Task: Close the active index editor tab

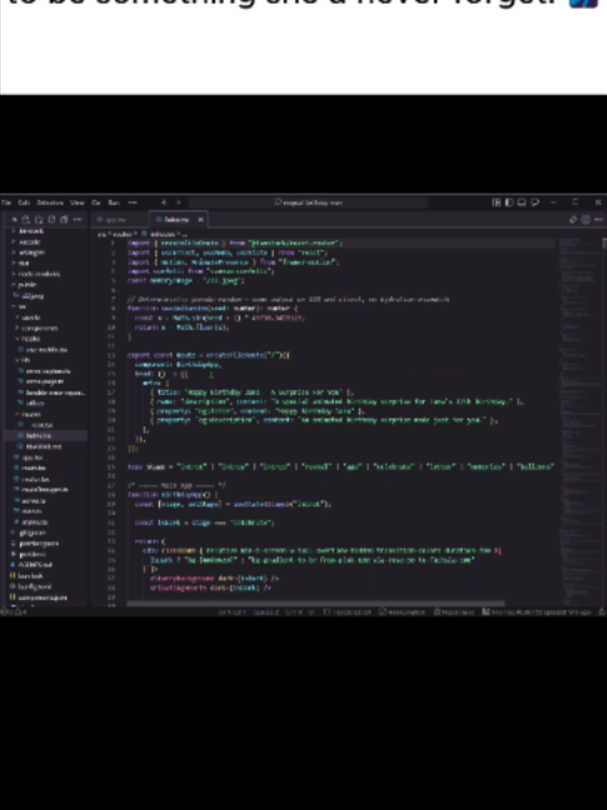Action: [x=201, y=220]
